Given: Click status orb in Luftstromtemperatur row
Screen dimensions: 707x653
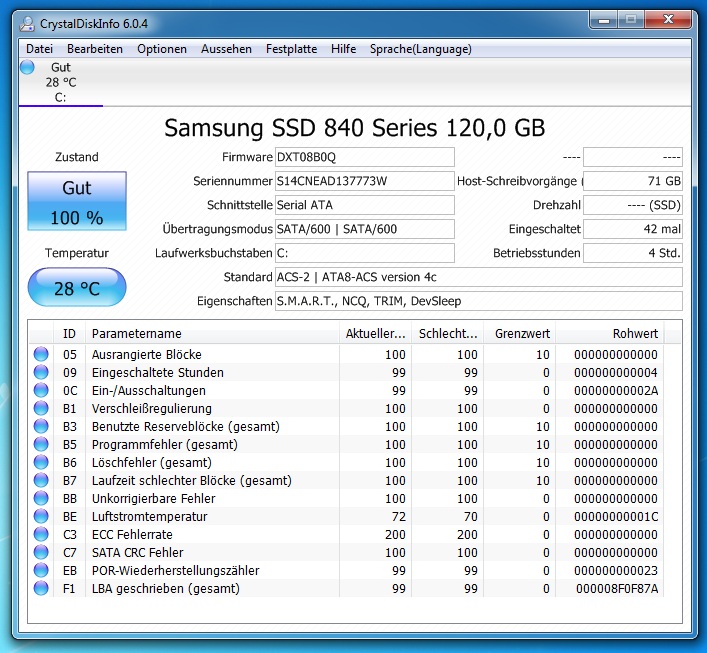Looking at the screenshot, I should click(x=41, y=516).
